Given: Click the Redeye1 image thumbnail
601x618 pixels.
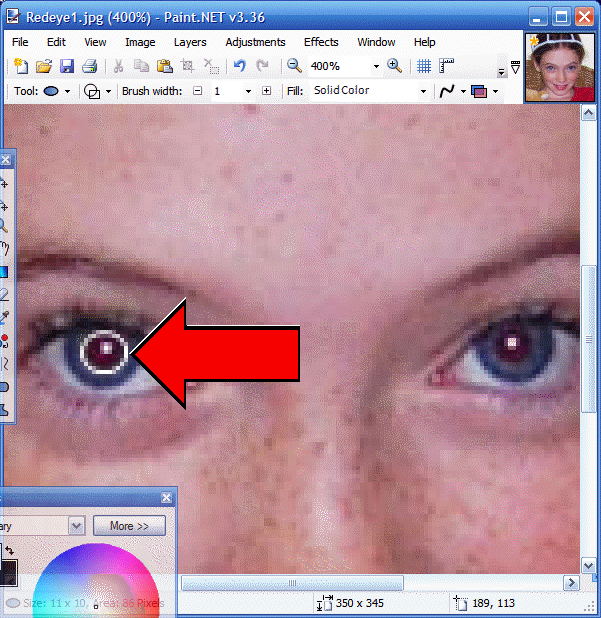Looking at the screenshot, I should [x=552, y=67].
